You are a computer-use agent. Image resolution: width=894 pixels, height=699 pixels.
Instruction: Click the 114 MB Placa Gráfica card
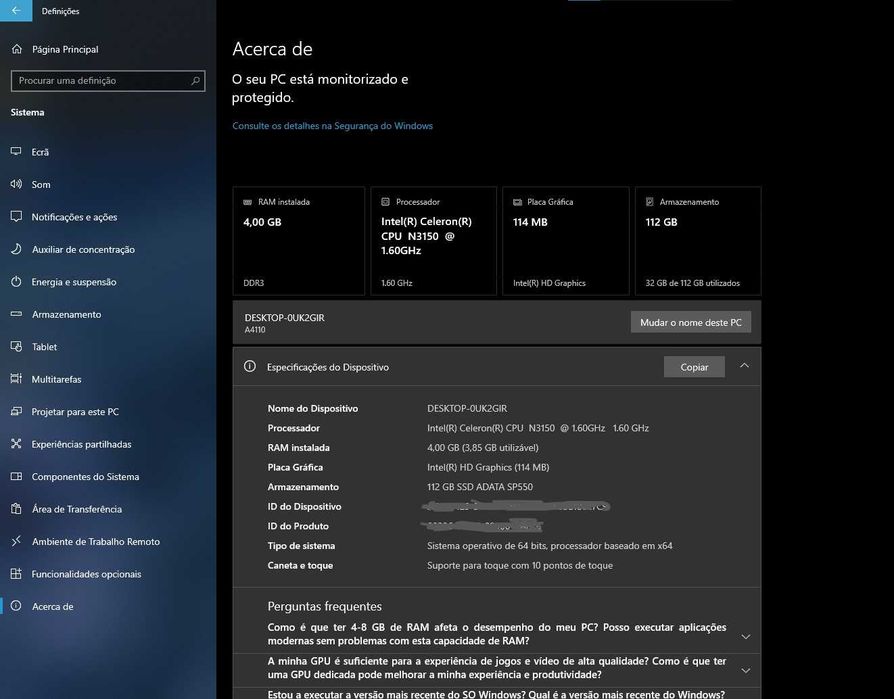[566, 241]
